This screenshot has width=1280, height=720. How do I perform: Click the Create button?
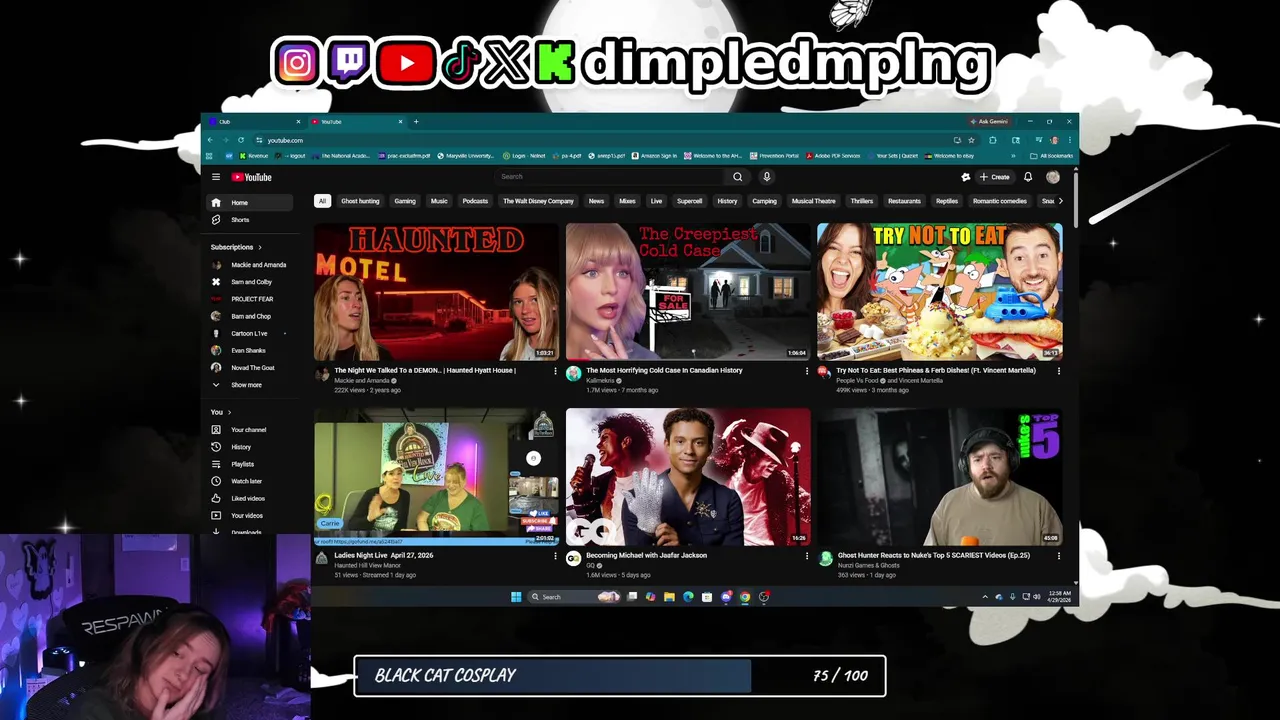click(995, 177)
